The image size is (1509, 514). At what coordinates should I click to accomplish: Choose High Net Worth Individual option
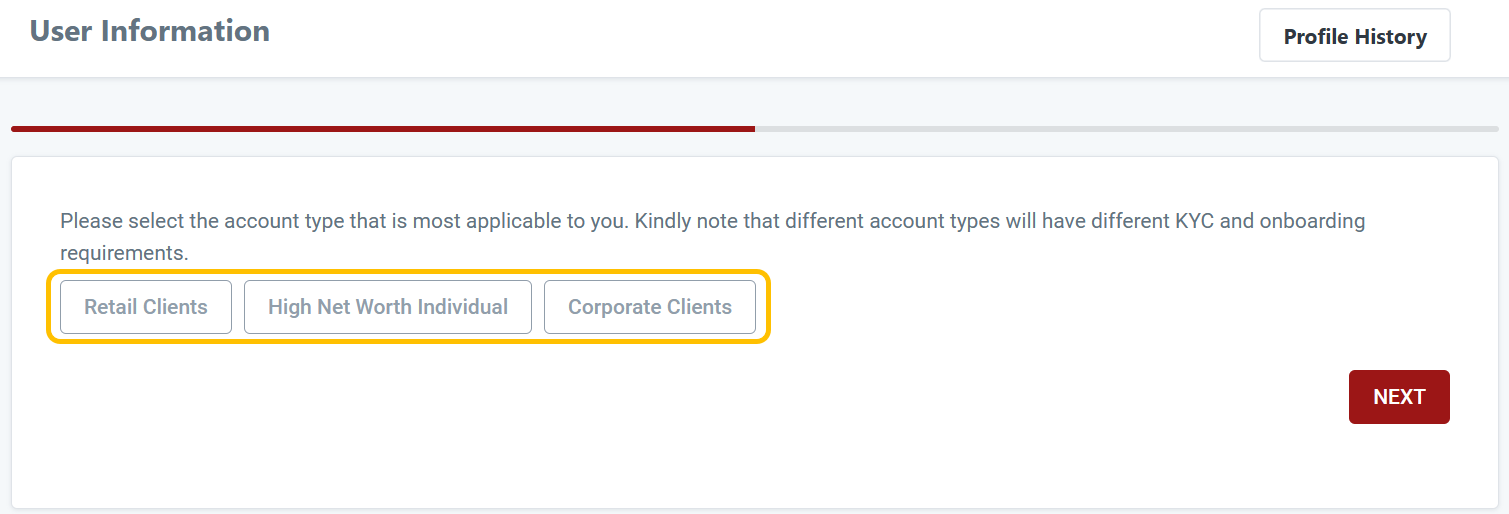tap(388, 307)
